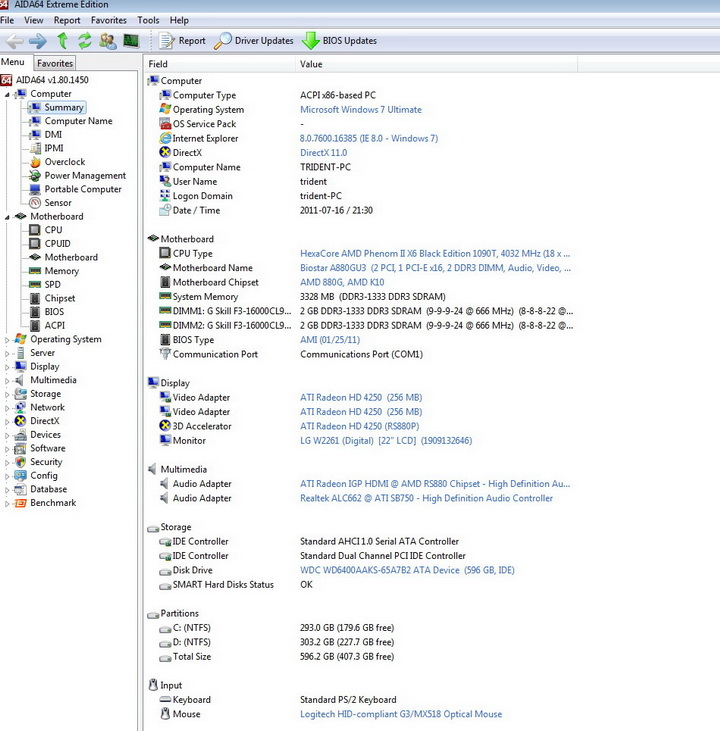Open the Report menu
The image size is (720, 731).
click(x=67, y=20)
